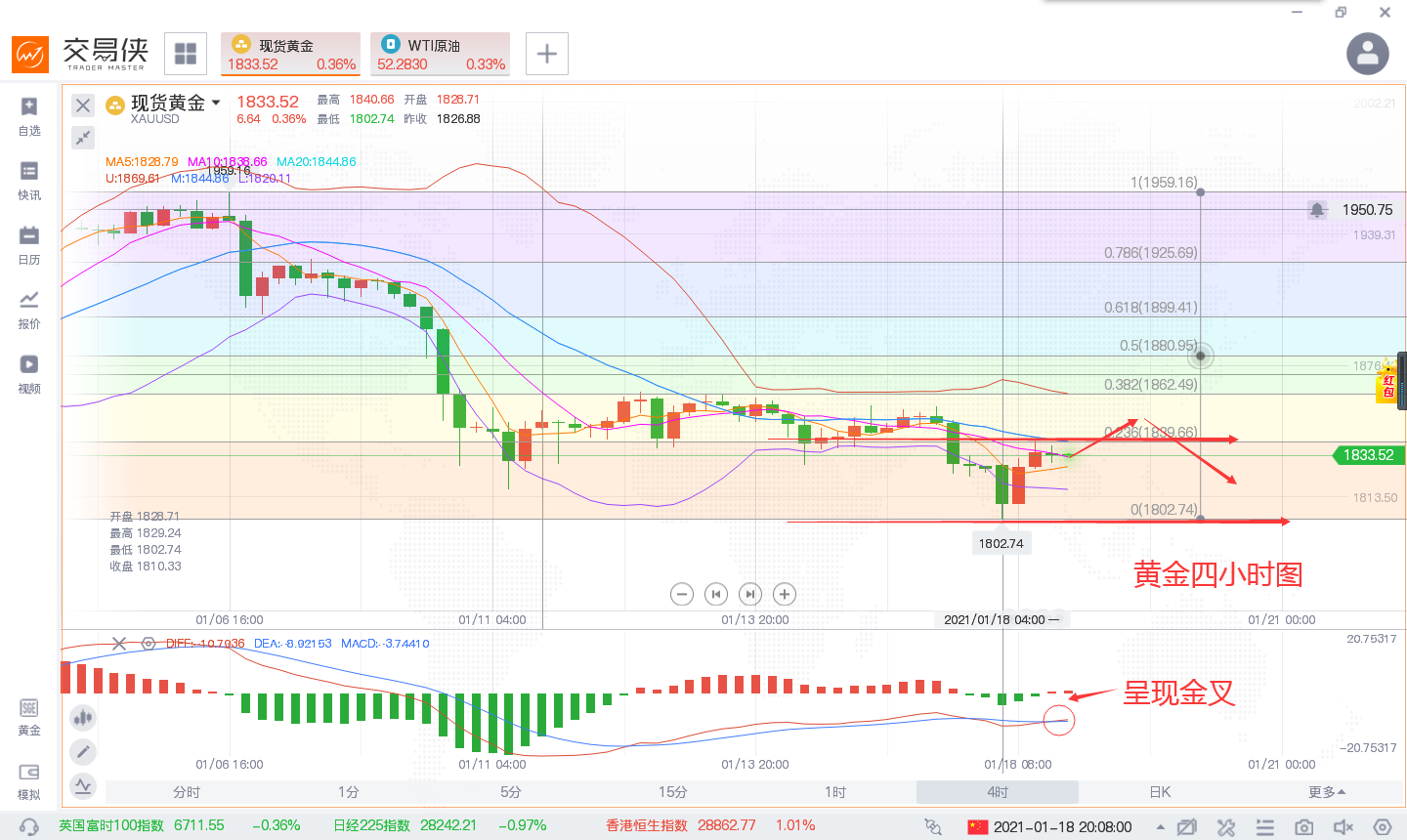Expand the 更多 more timeframes menu
This screenshot has height=840, width=1407.
(1327, 792)
